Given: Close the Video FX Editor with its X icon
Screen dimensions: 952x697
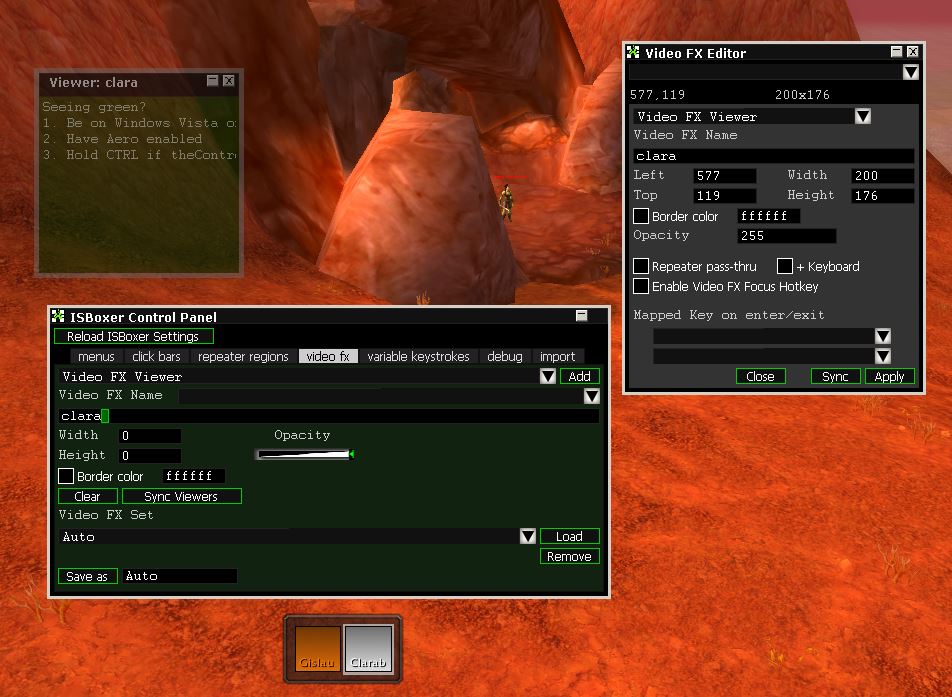Looking at the screenshot, I should 912,52.
